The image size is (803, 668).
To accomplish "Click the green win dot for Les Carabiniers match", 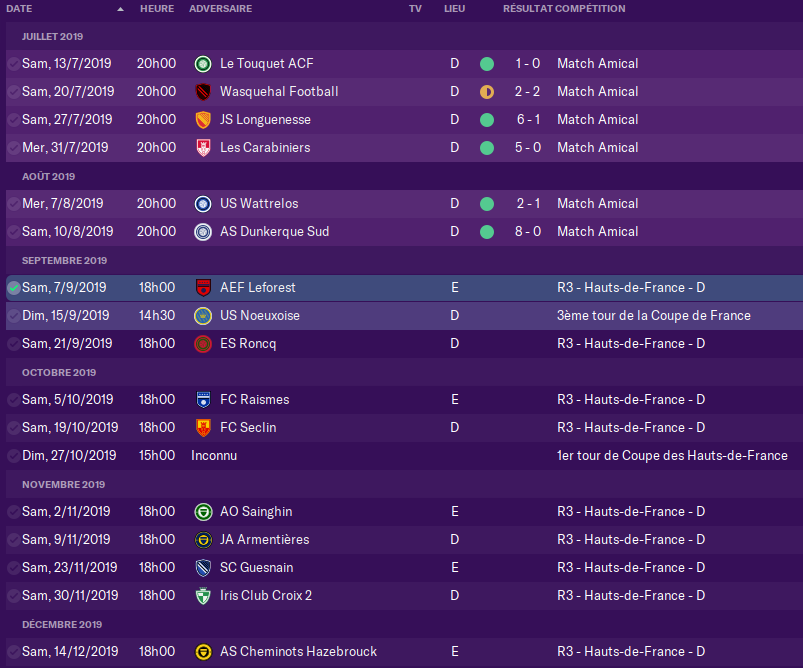I will [x=487, y=148].
